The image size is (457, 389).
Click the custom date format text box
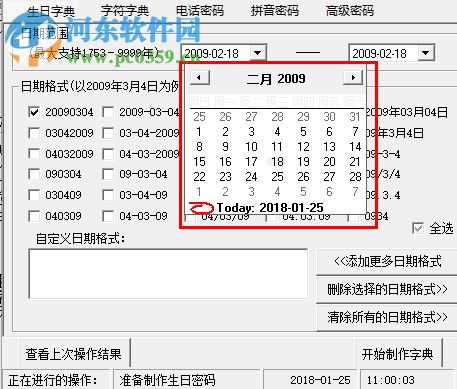(168, 274)
